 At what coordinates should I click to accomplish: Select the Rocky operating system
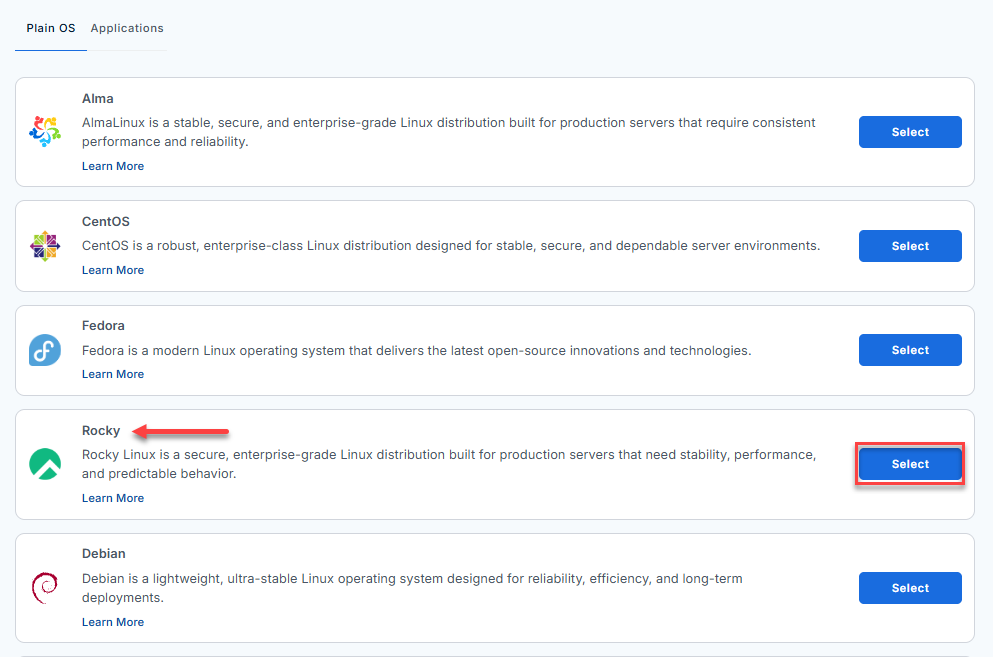(910, 464)
